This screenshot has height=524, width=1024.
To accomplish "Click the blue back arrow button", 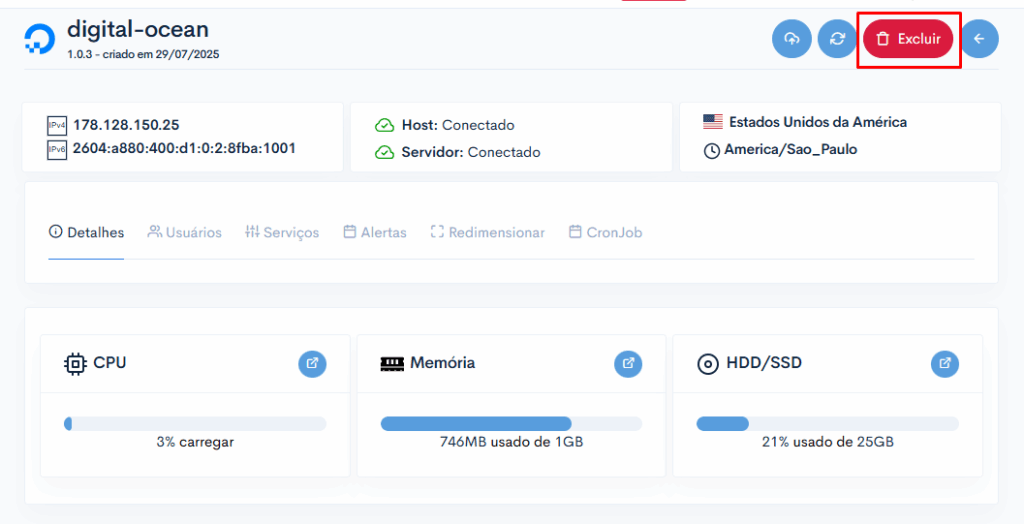I will click(x=979, y=39).
